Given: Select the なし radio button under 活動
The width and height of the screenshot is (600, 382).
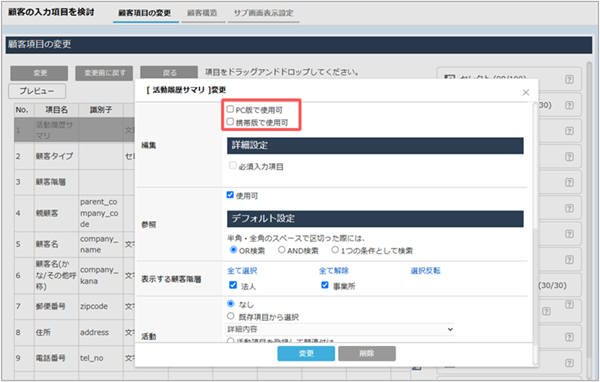Looking at the screenshot, I should pyautogui.click(x=230, y=304).
